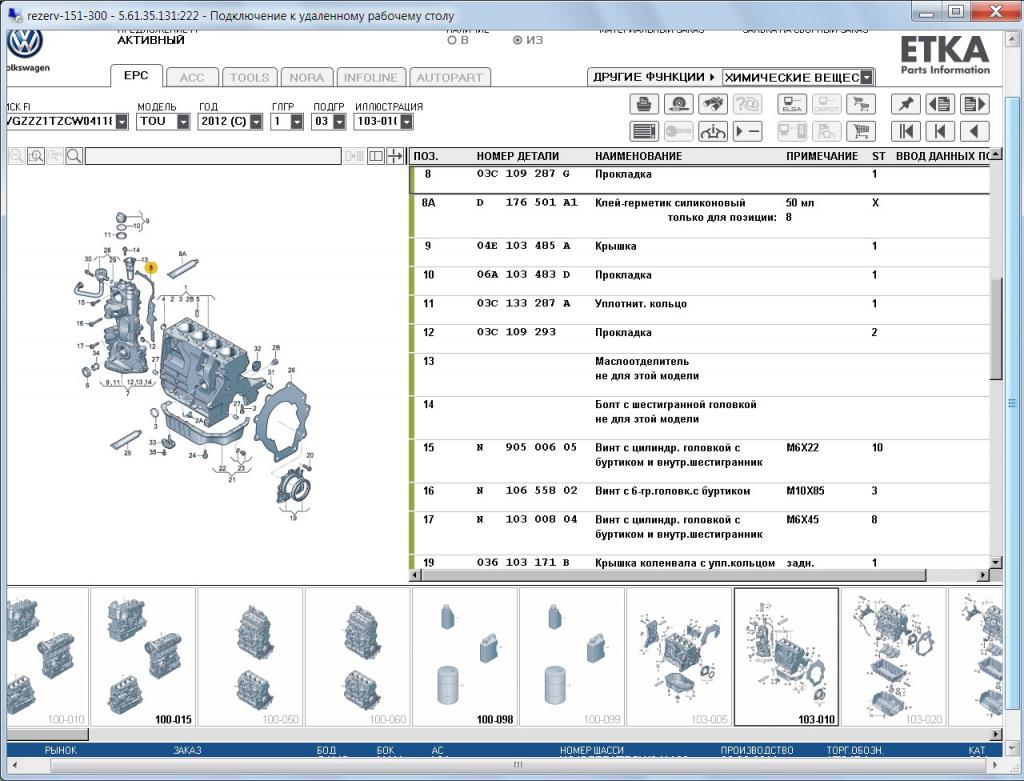
Task: Select thumbnail 103-005
Action: click(679, 657)
